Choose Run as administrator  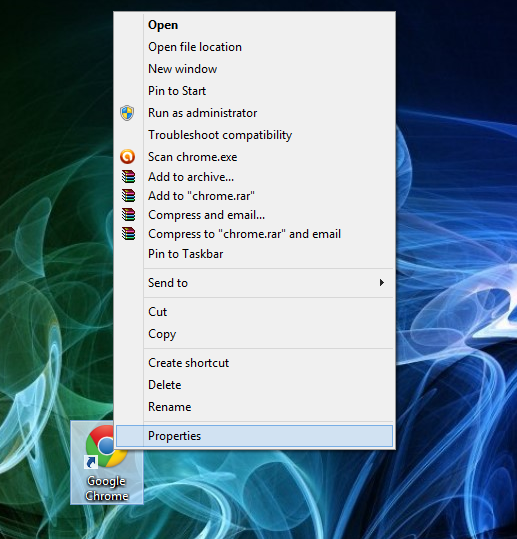tap(254, 113)
